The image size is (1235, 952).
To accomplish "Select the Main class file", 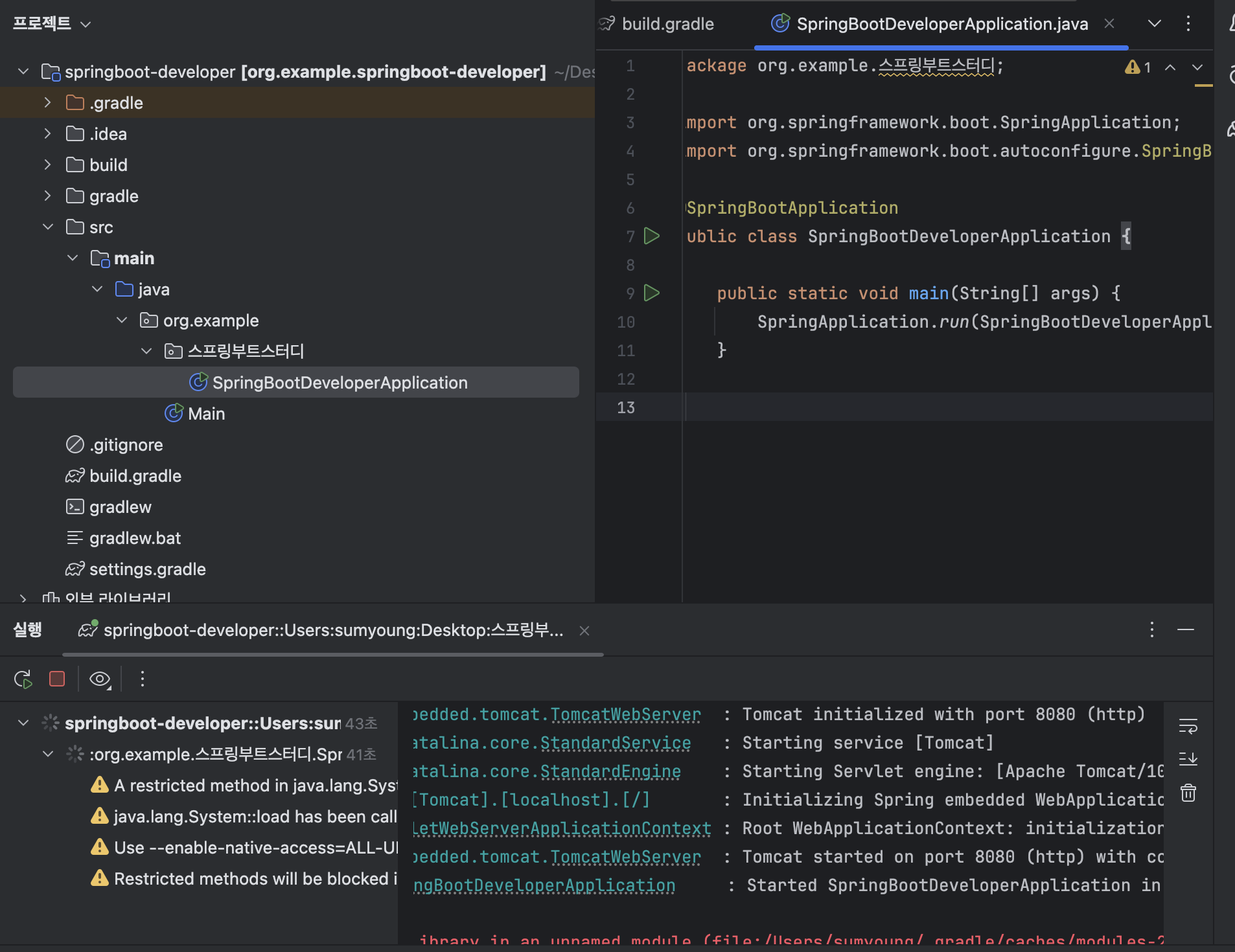I will [195, 413].
